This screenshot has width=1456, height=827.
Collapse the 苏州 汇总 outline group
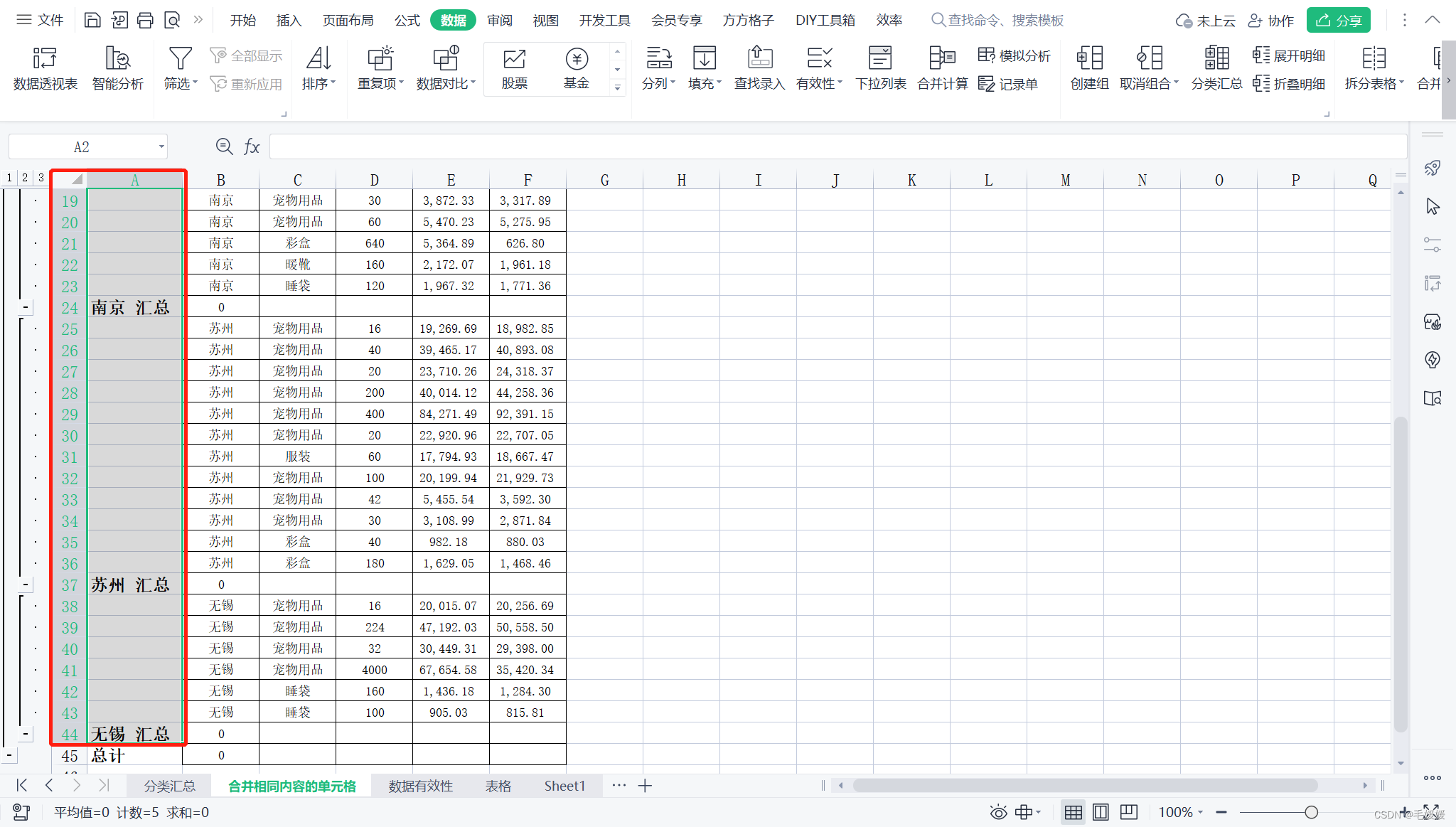[26, 585]
